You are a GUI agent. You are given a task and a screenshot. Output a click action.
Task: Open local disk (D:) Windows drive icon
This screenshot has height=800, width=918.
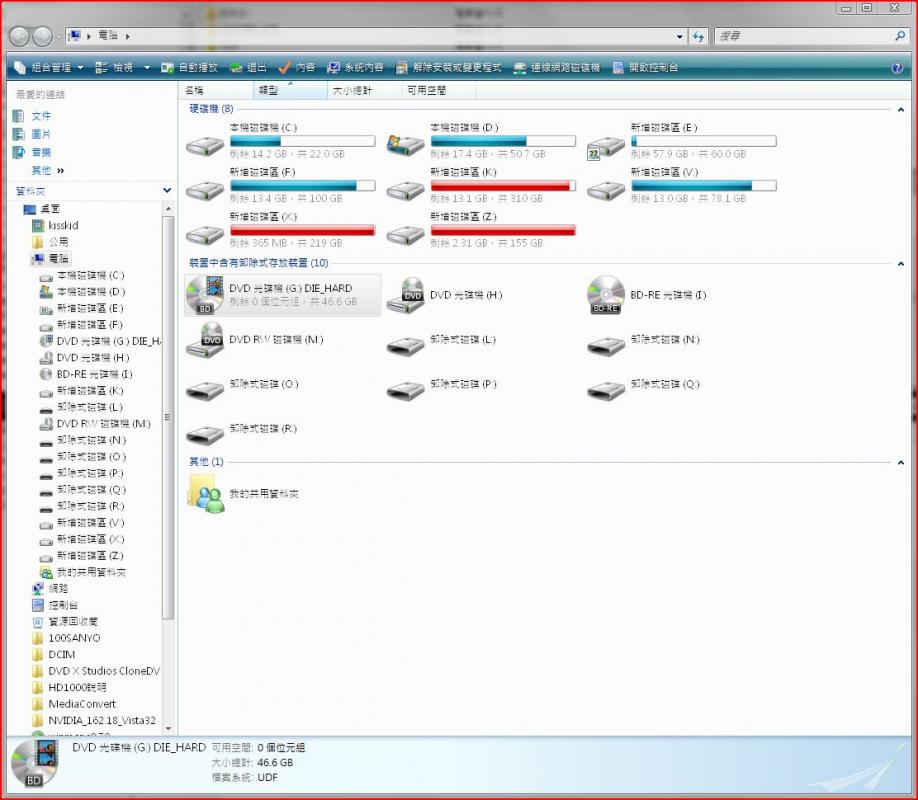coord(405,145)
